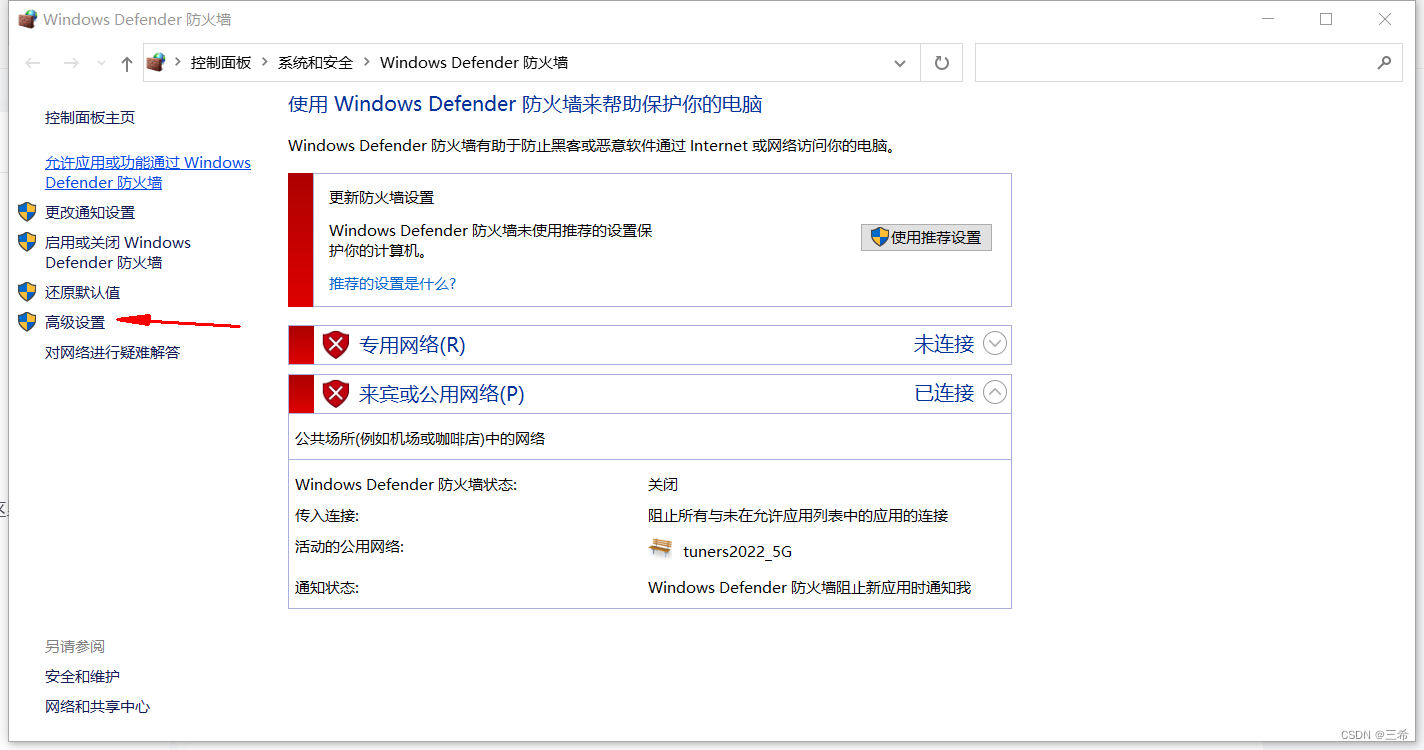This screenshot has width=1424, height=750.
Task: Refresh the page with the refresh button
Action: [941, 63]
